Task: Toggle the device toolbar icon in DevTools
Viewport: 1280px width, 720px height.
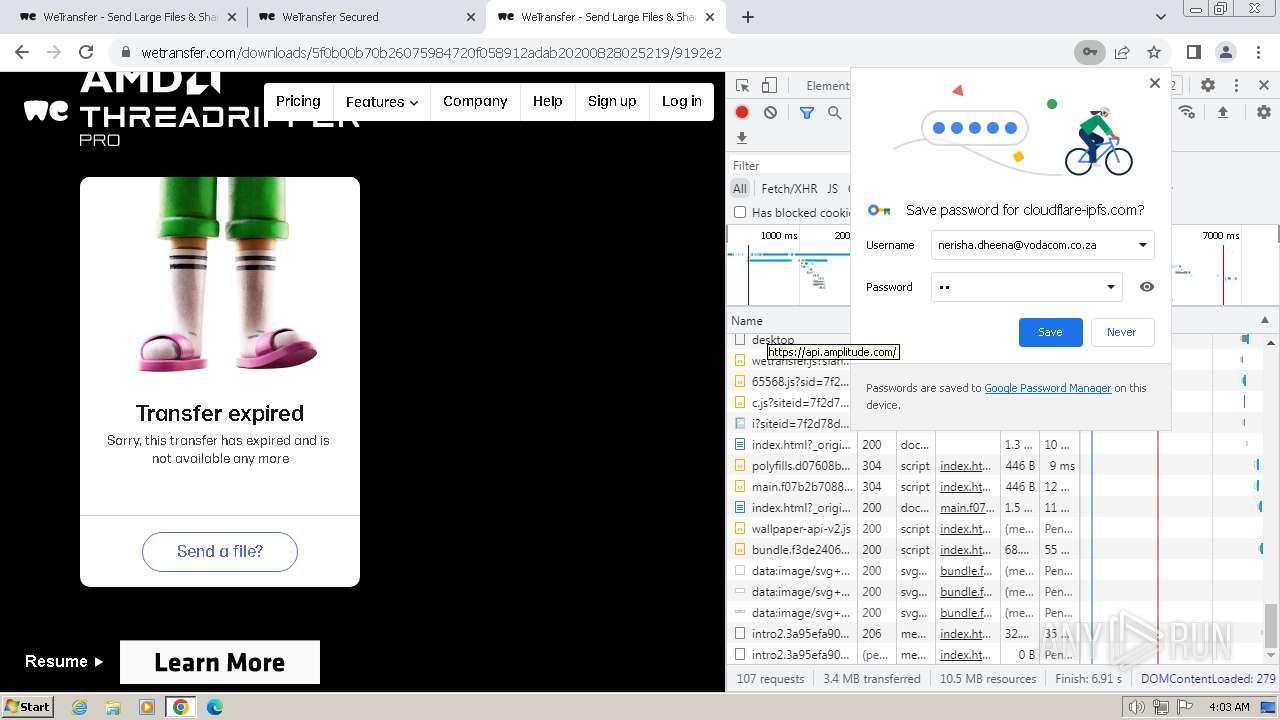Action: tap(769, 86)
